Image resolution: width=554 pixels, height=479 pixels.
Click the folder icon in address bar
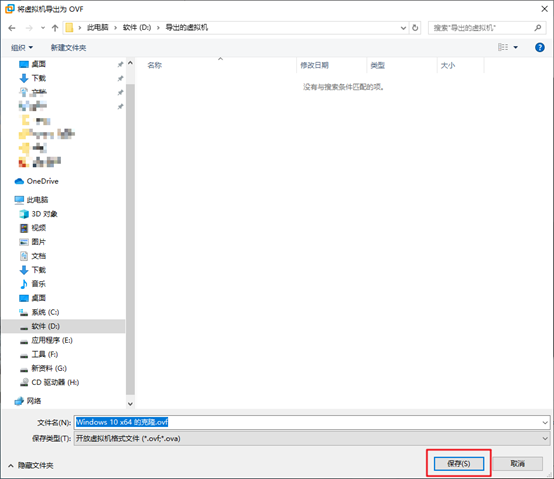pos(70,28)
